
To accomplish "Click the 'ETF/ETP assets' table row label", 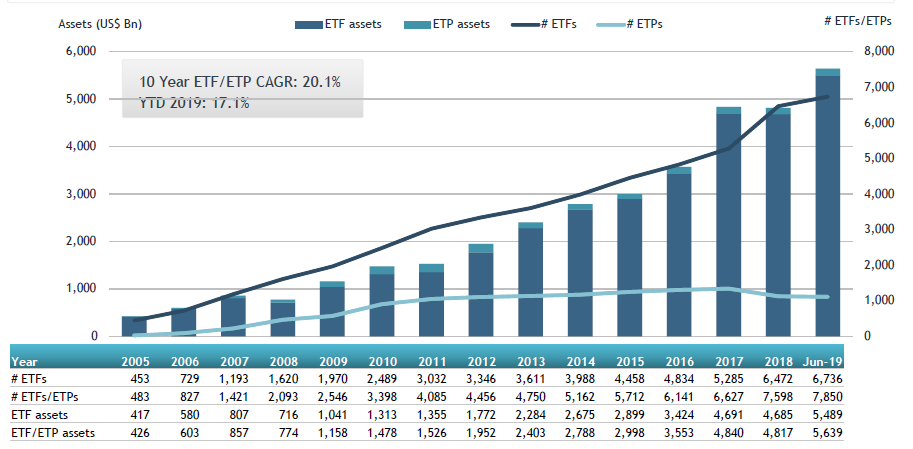I will pyautogui.click(x=52, y=433).
